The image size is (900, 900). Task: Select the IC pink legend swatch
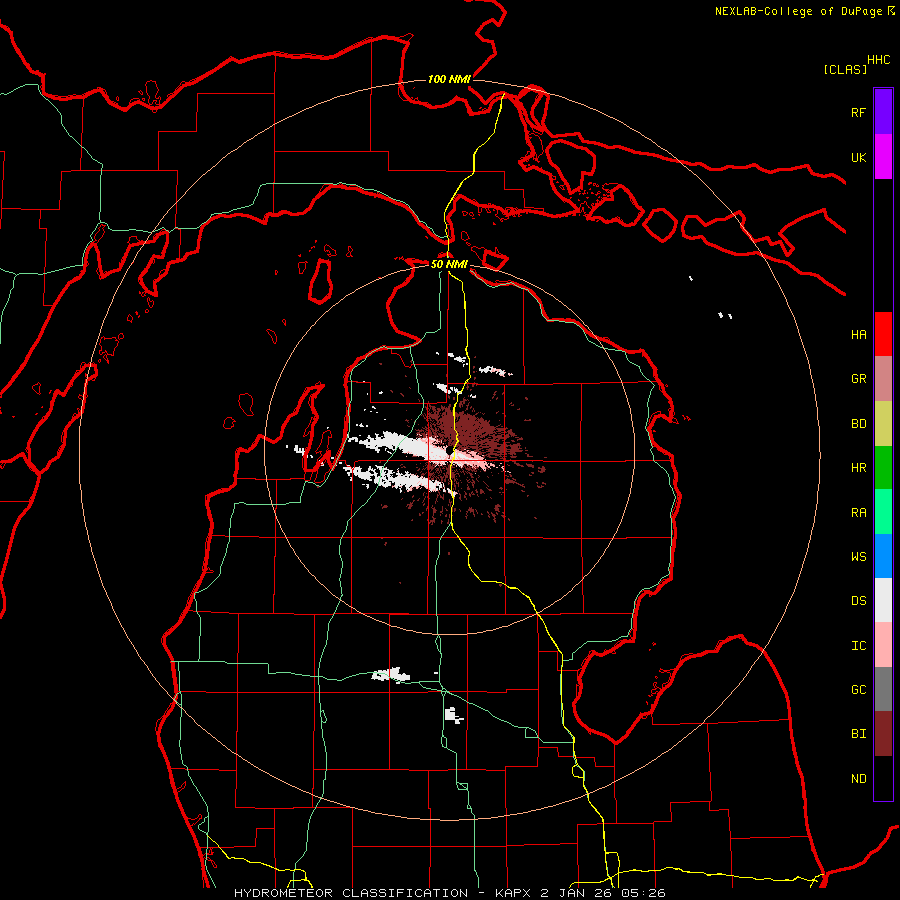[883, 645]
